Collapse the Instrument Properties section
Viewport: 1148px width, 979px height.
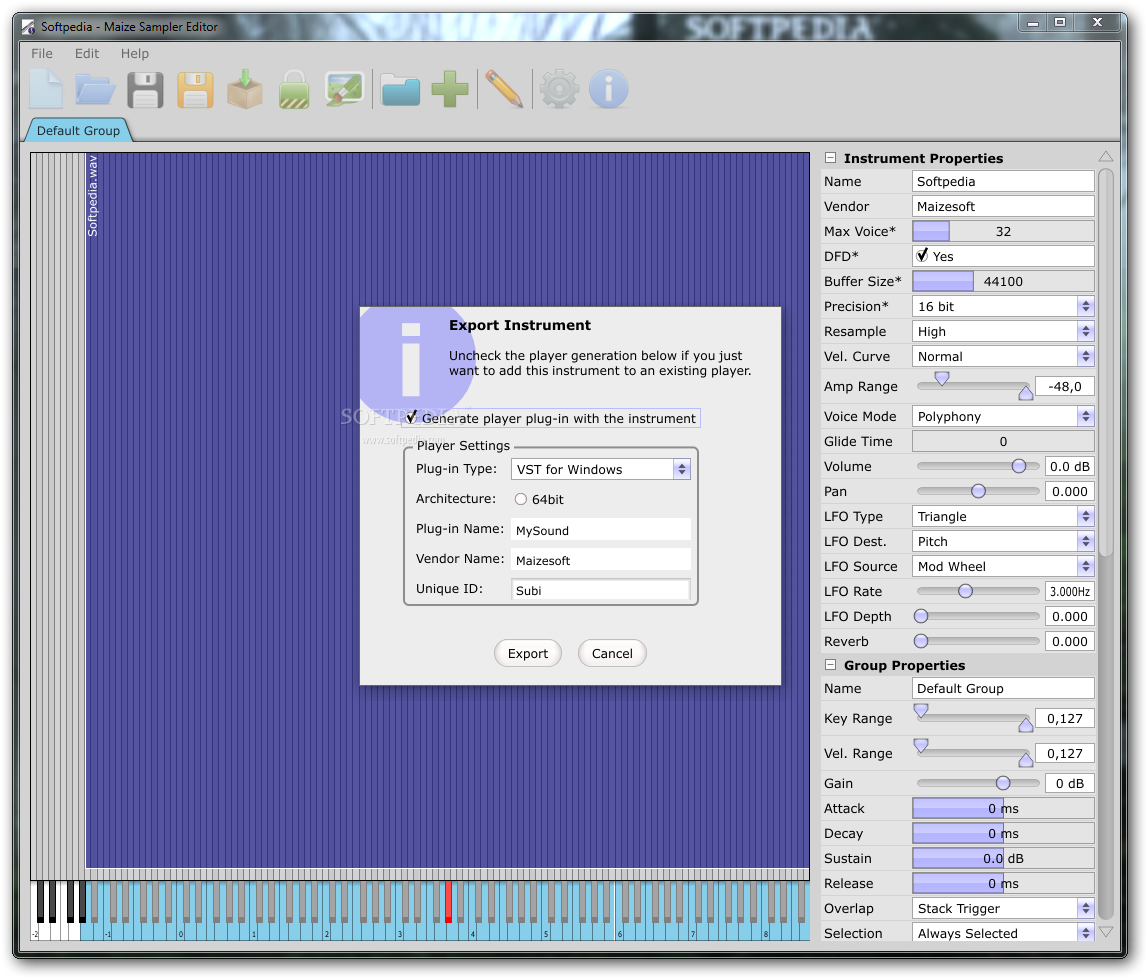click(x=830, y=157)
